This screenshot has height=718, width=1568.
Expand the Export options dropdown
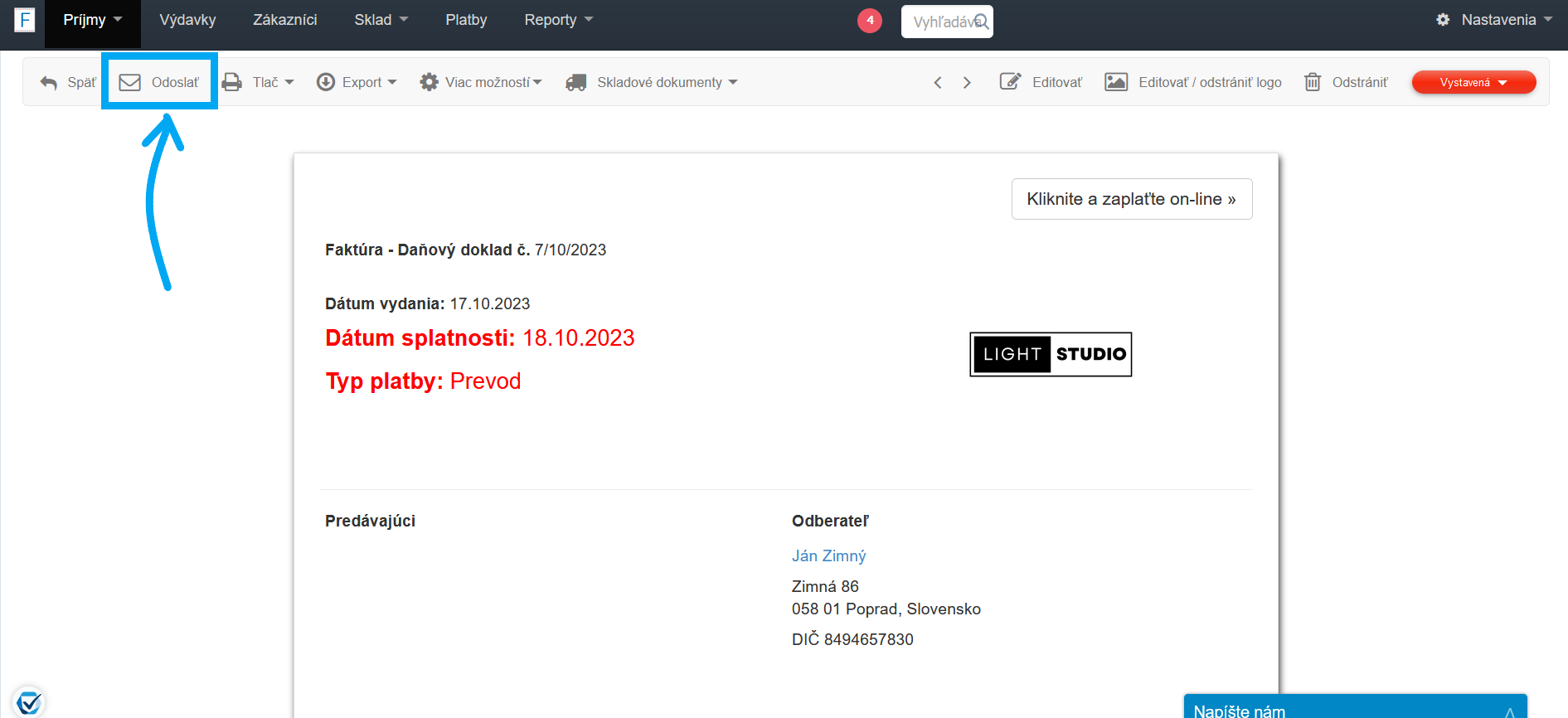click(x=392, y=82)
